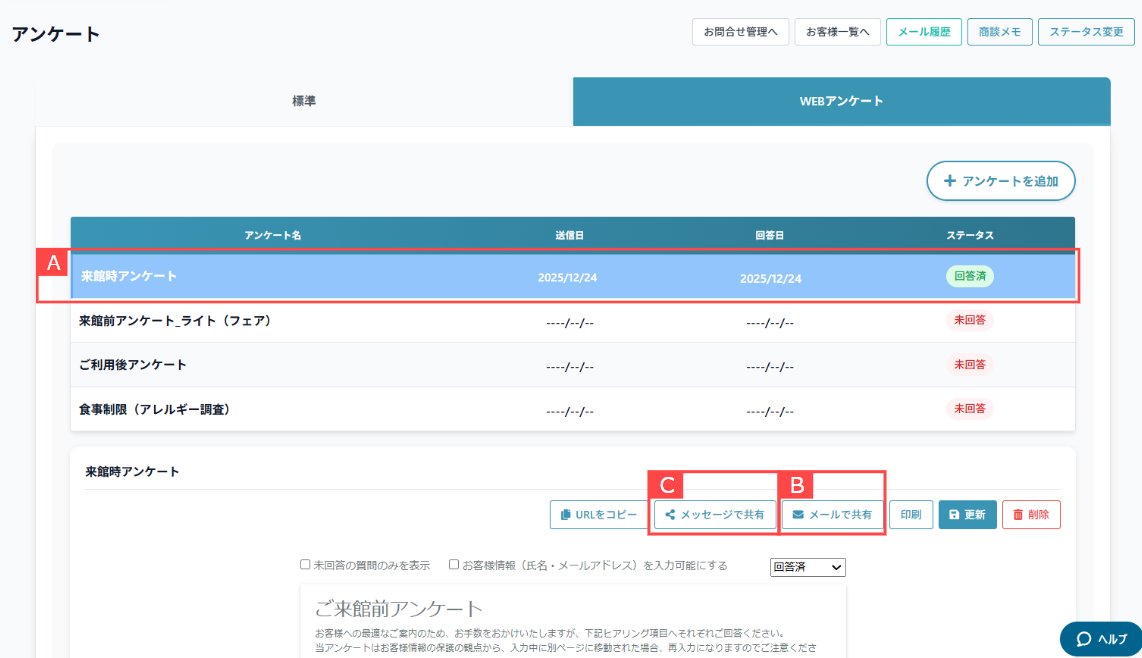The image size is (1142, 658).
Task: Click the plus icon アンケートを追加
Action: [x=1000, y=181]
